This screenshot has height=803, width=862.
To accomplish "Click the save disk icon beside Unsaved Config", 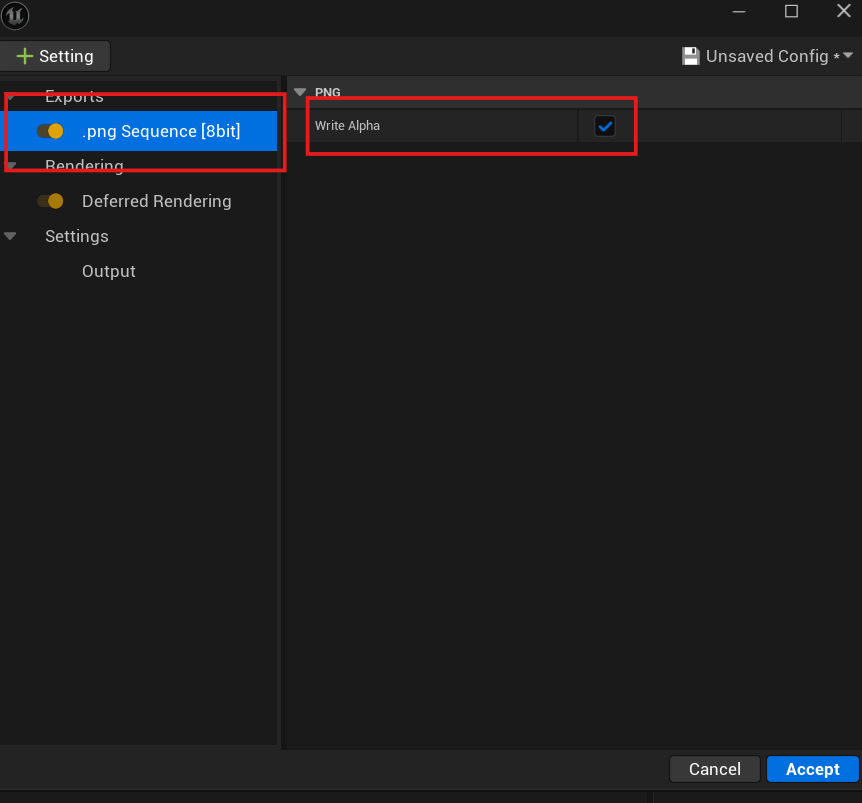I will click(690, 56).
